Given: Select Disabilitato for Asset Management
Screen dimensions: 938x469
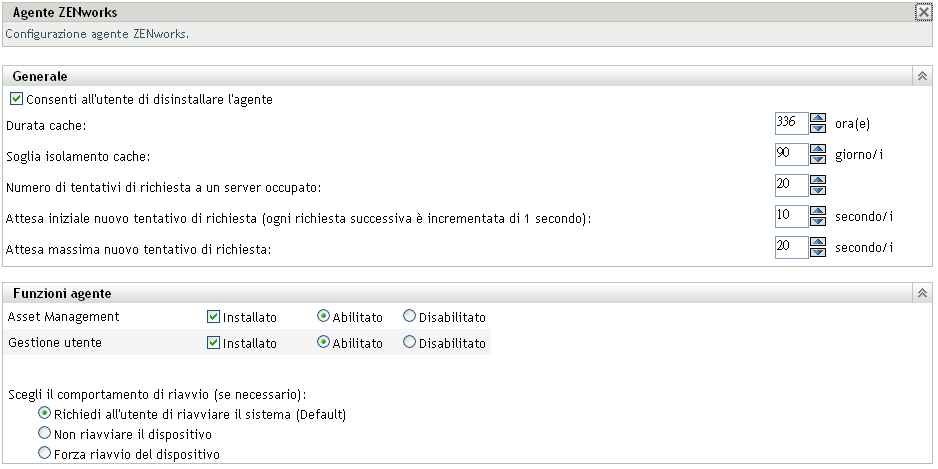Looking at the screenshot, I should click(x=409, y=317).
